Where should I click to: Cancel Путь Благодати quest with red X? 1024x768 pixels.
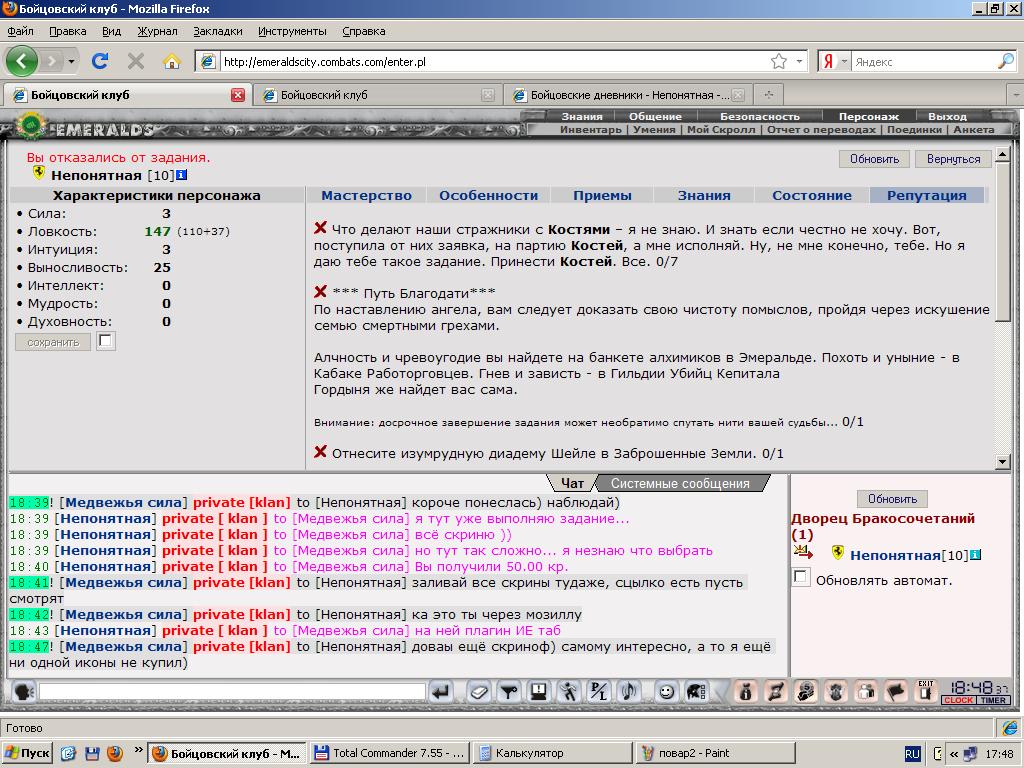[320, 291]
